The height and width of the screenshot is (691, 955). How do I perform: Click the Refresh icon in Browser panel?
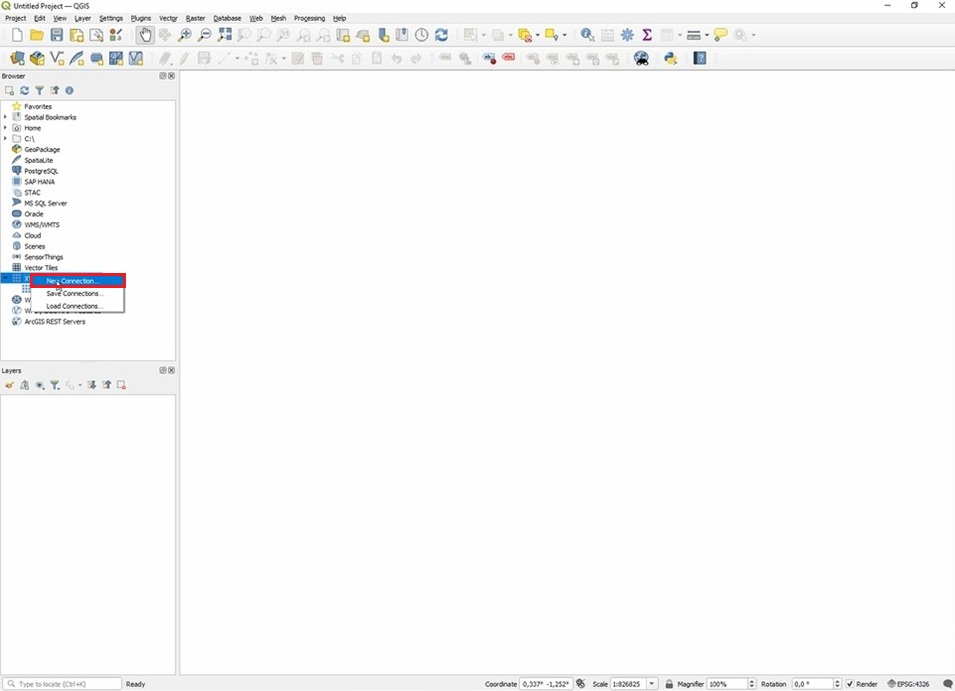click(x=25, y=91)
